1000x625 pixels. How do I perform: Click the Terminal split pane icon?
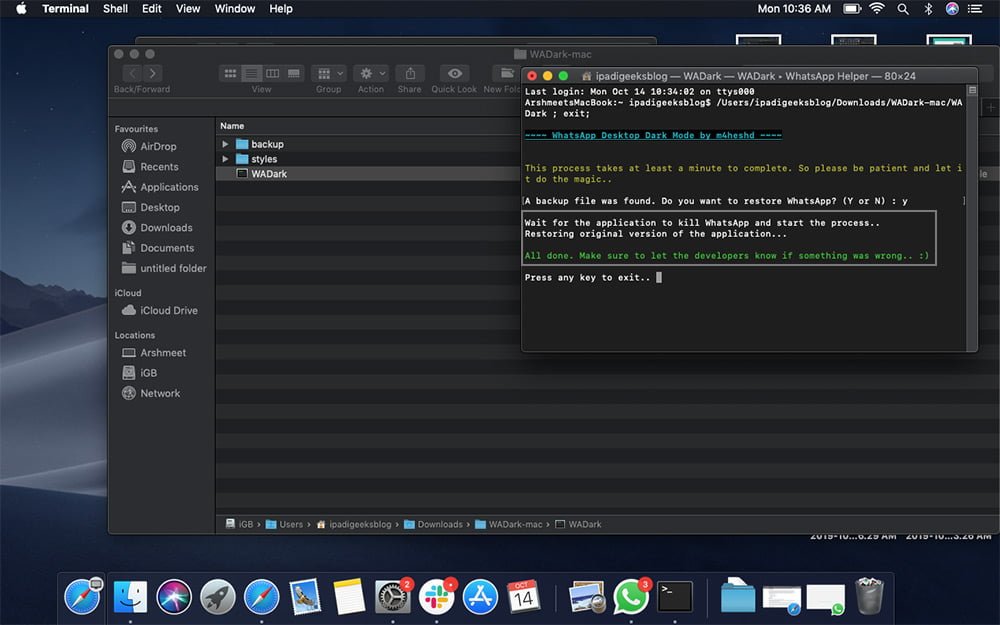click(972, 91)
